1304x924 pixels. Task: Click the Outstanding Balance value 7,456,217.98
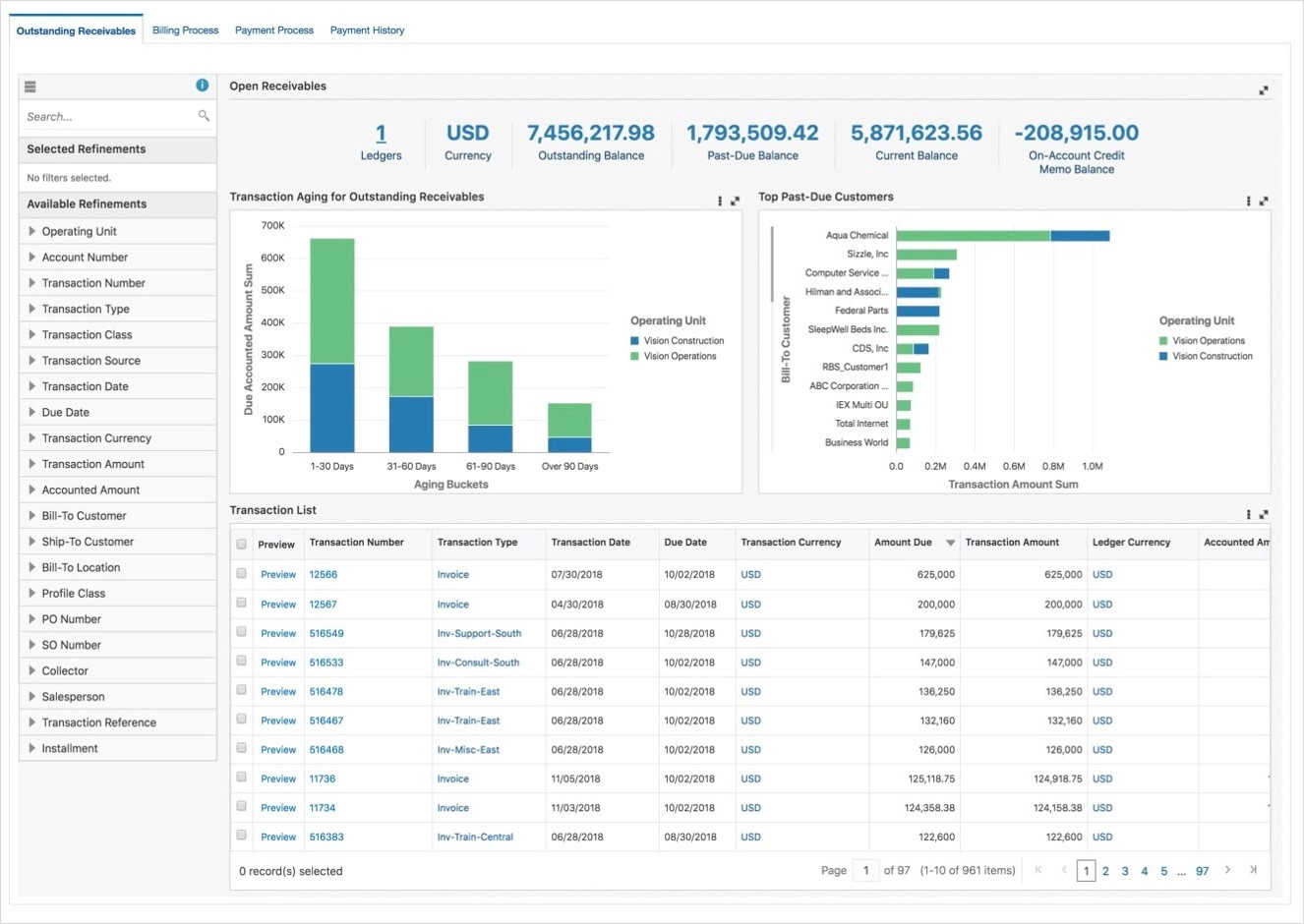[x=591, y=133]
